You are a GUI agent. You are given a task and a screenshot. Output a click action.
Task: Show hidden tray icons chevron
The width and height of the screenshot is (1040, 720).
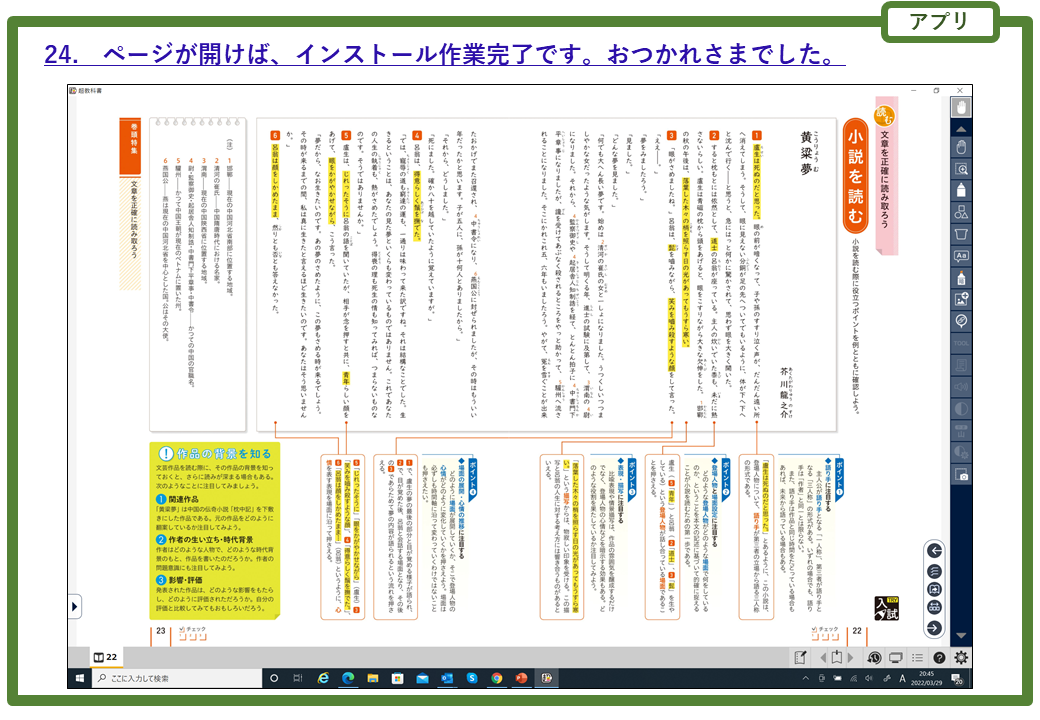[806, 678]
